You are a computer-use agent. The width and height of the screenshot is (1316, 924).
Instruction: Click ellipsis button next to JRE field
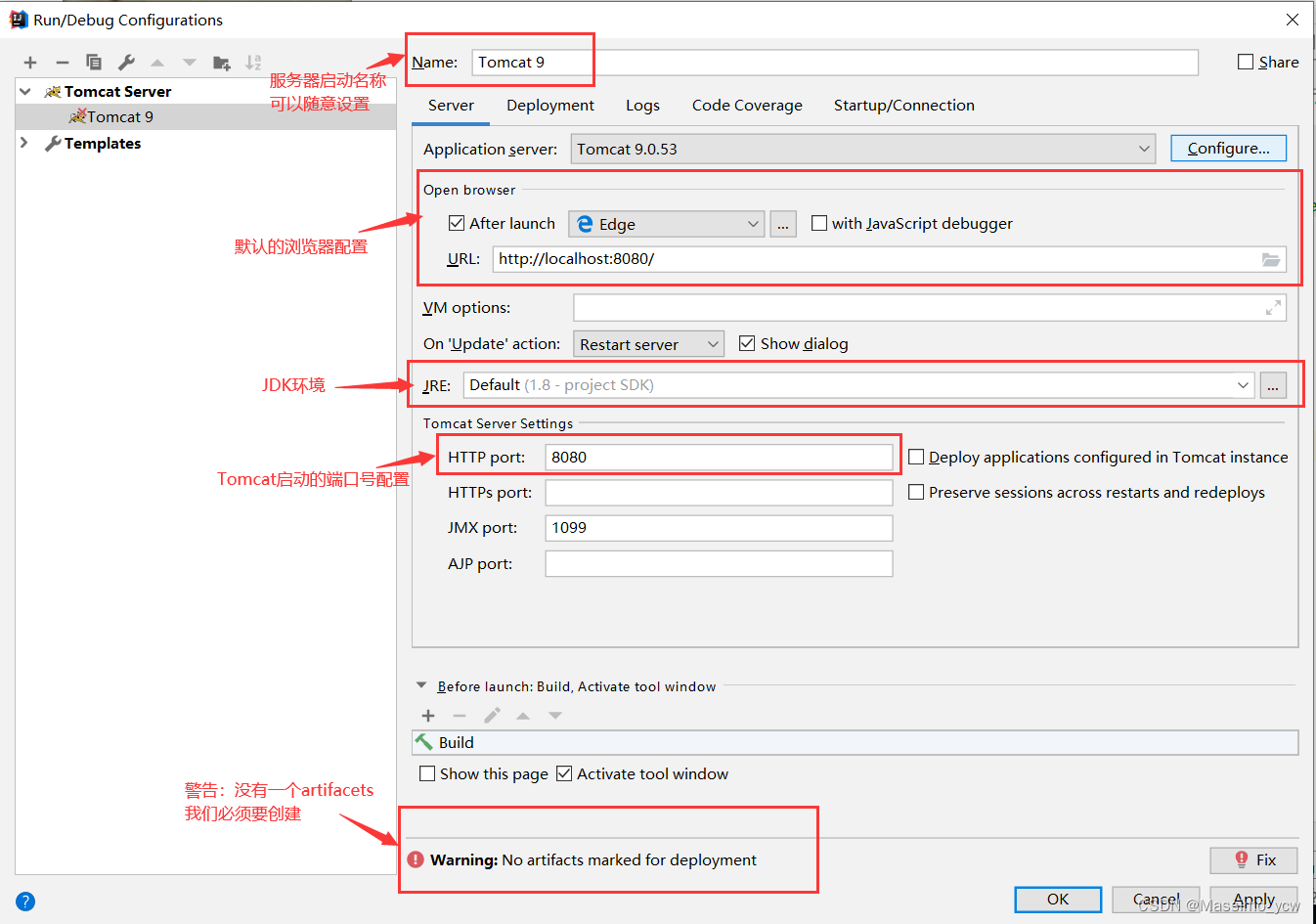tap(1273, 385)
